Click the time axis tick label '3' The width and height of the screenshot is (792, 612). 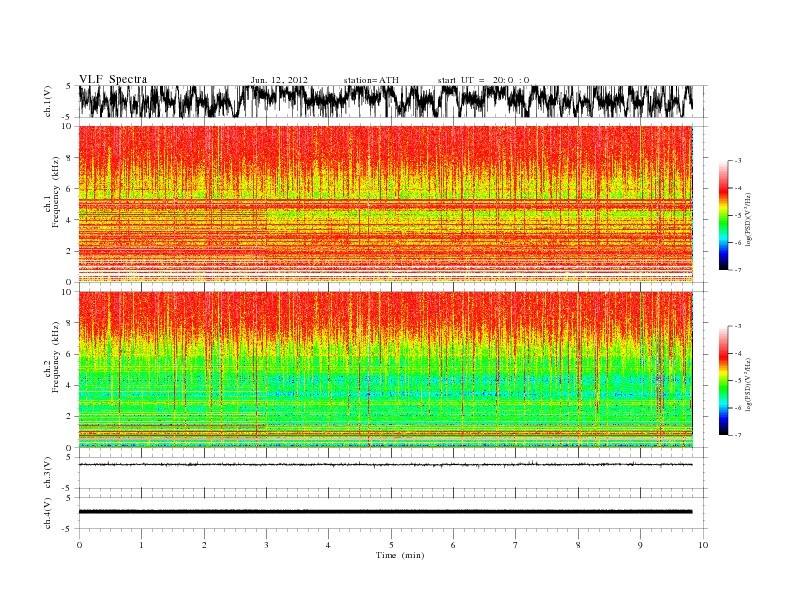[266, 545]
